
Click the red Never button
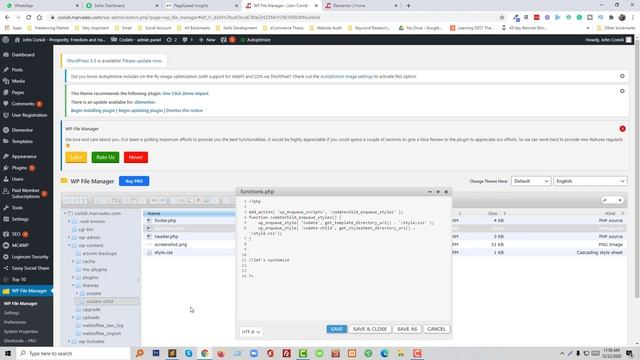136,157
